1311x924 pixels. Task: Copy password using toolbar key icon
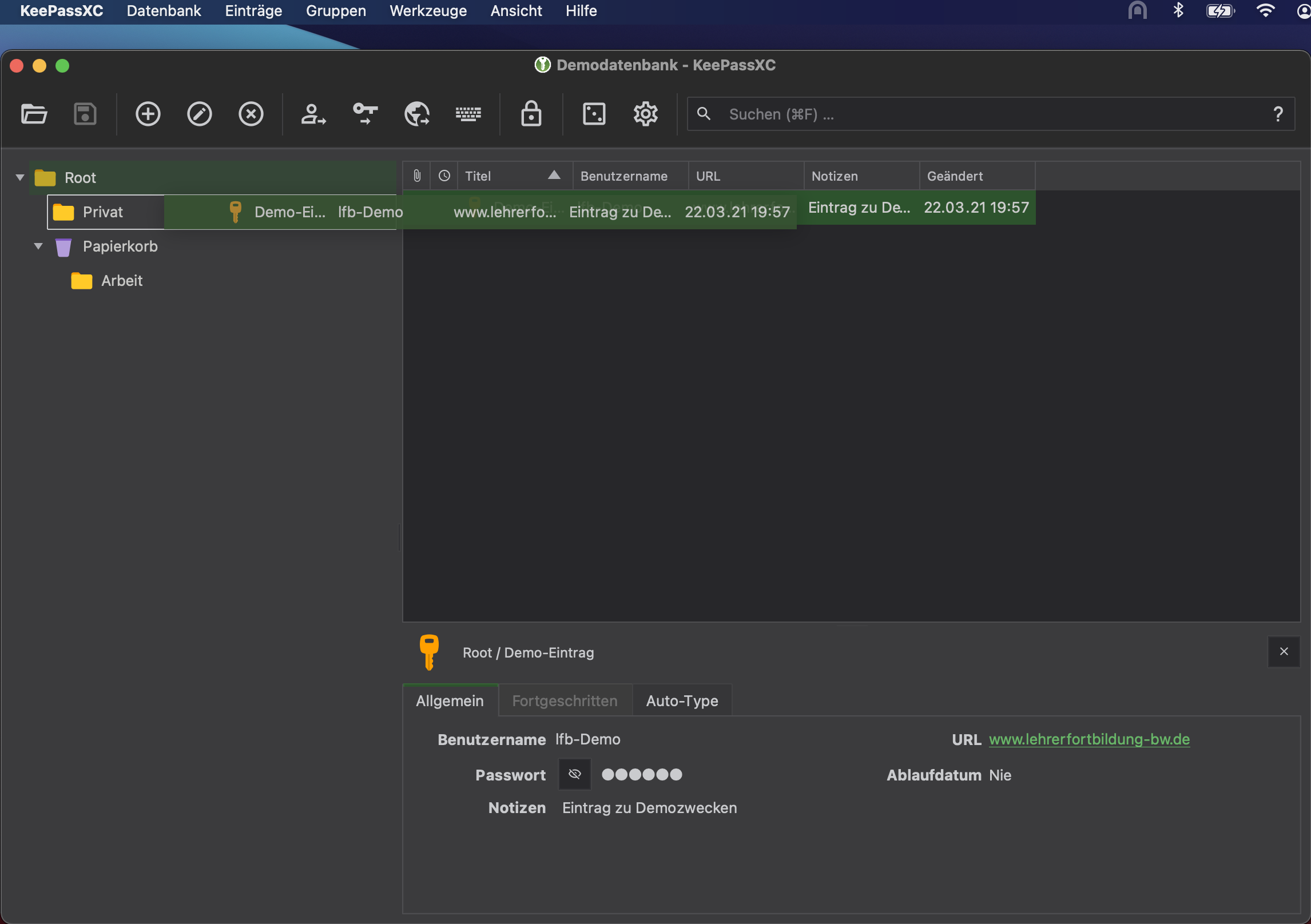click(x=365, y=114)
